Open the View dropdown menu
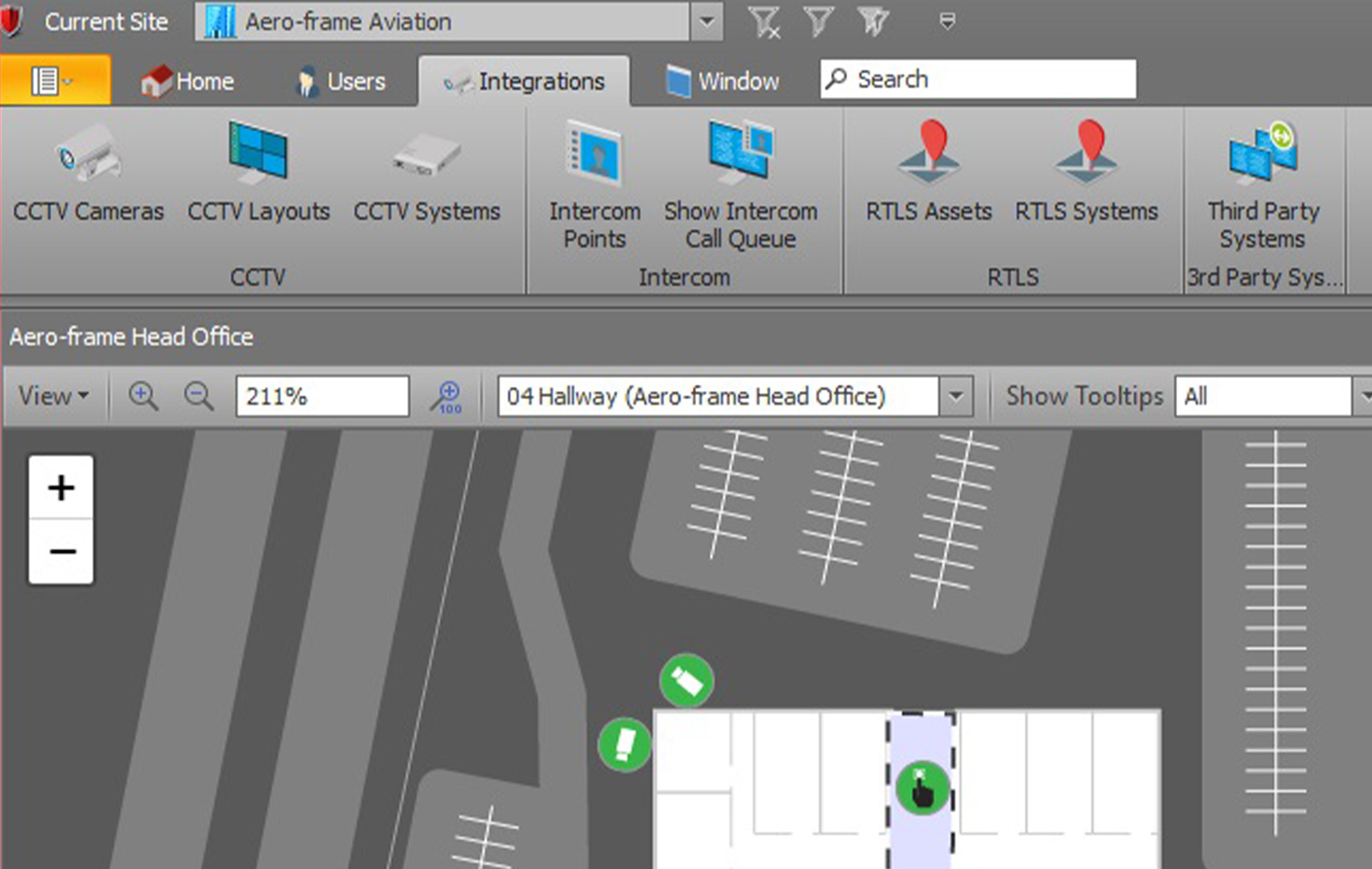The width and height of the screenshot is (1372, 869). coord(54,397)
